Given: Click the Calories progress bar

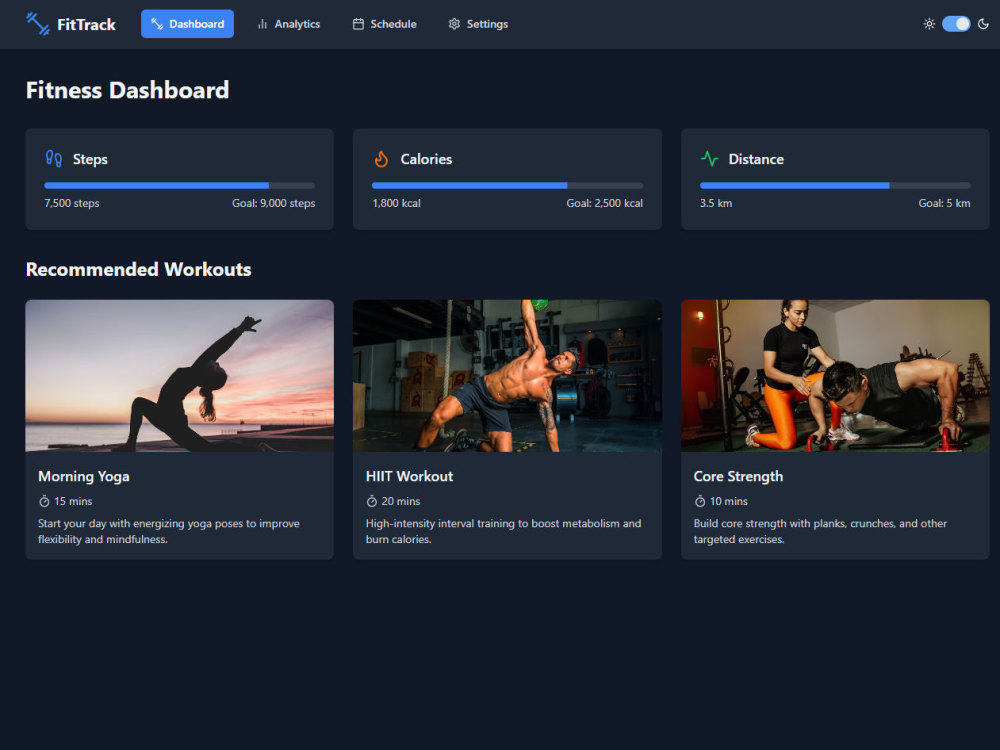Looking at the screenshot, I should click(508, 186).
